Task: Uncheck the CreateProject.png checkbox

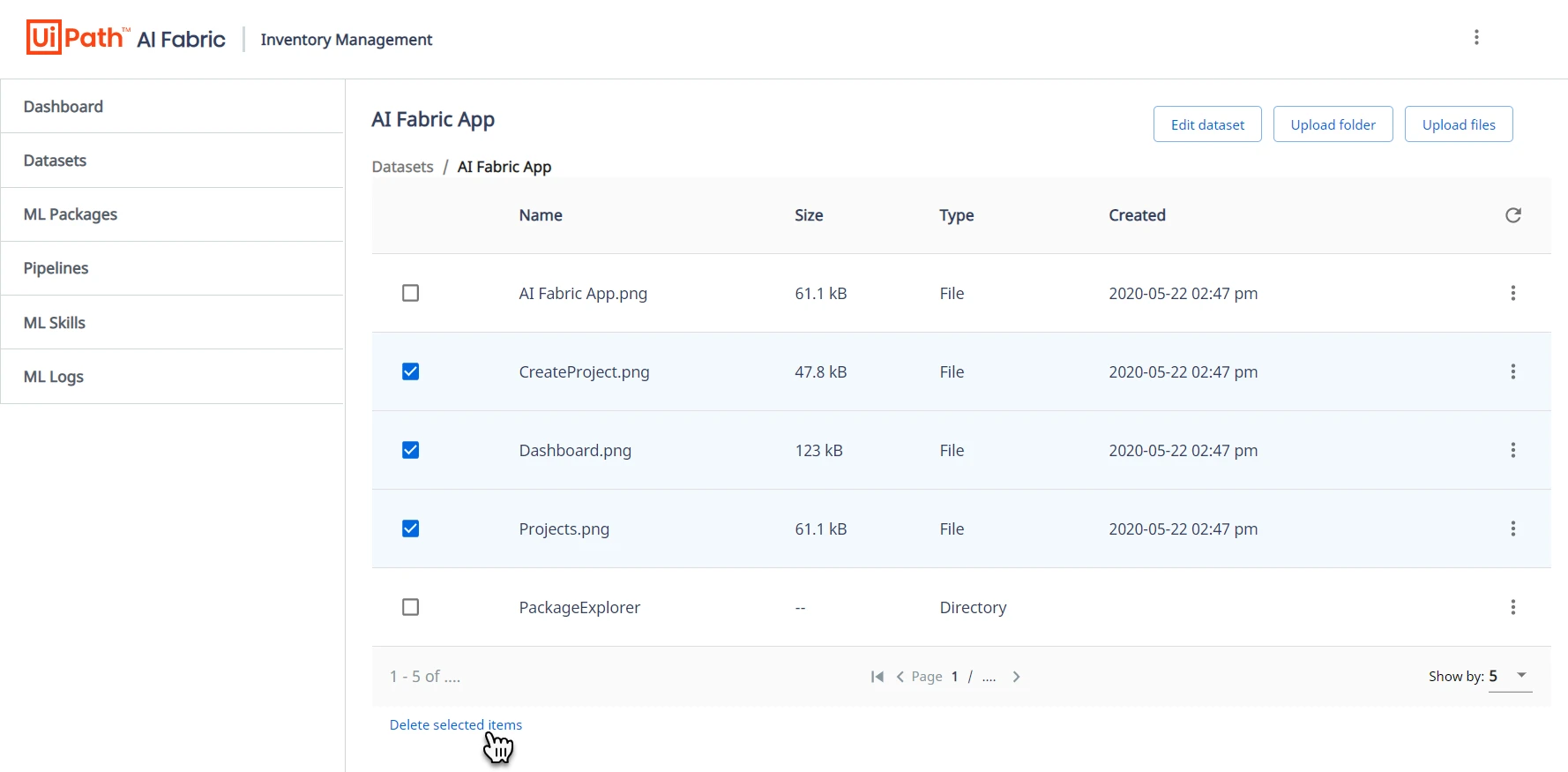Action: pyautogui.click(x=410, y=371)
